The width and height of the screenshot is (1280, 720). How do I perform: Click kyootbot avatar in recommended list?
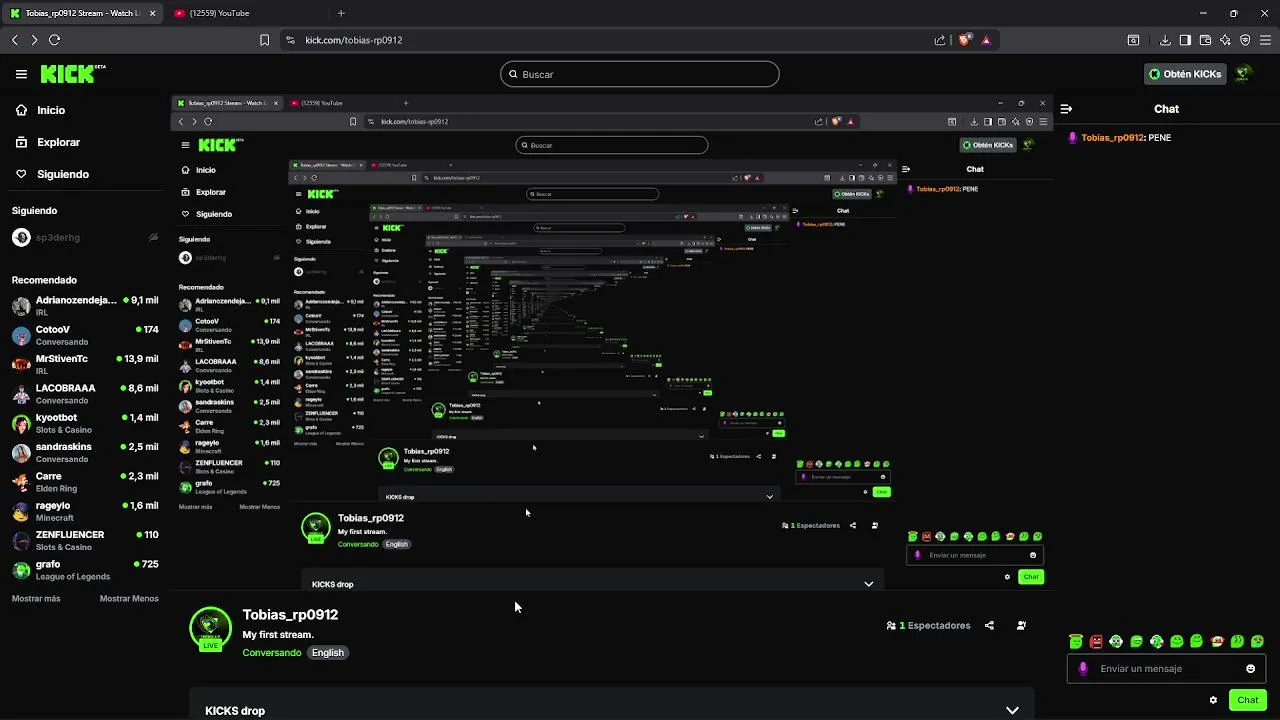click(21, 423)
